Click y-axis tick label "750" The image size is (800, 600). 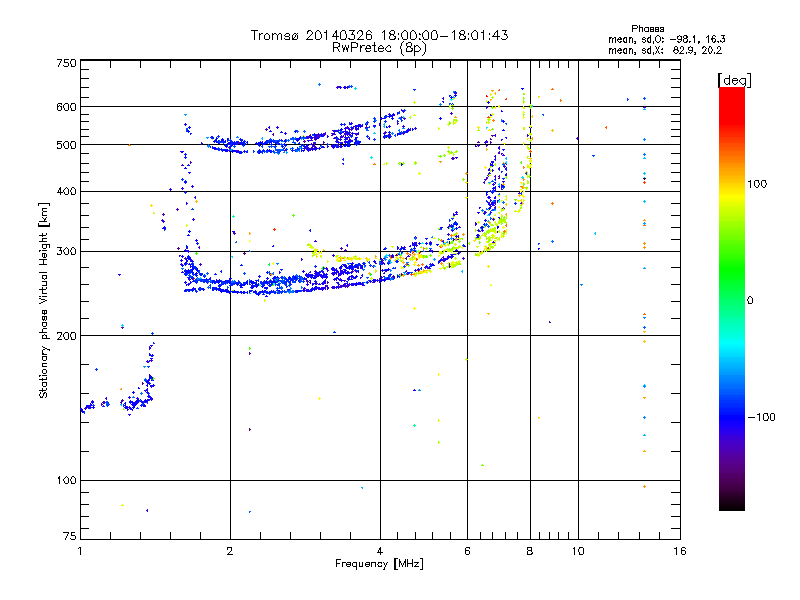coord(66,63)
